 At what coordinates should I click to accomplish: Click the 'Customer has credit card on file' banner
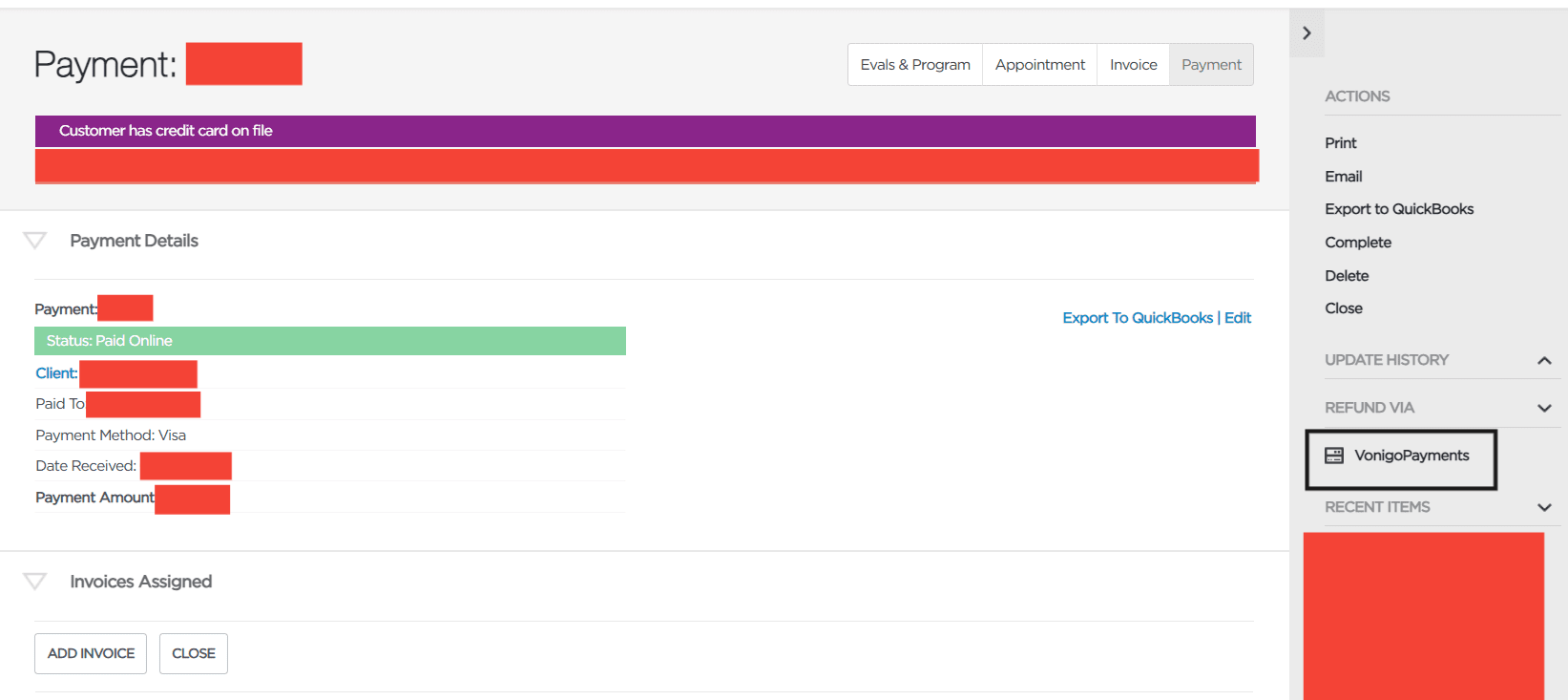pos(645,131)
